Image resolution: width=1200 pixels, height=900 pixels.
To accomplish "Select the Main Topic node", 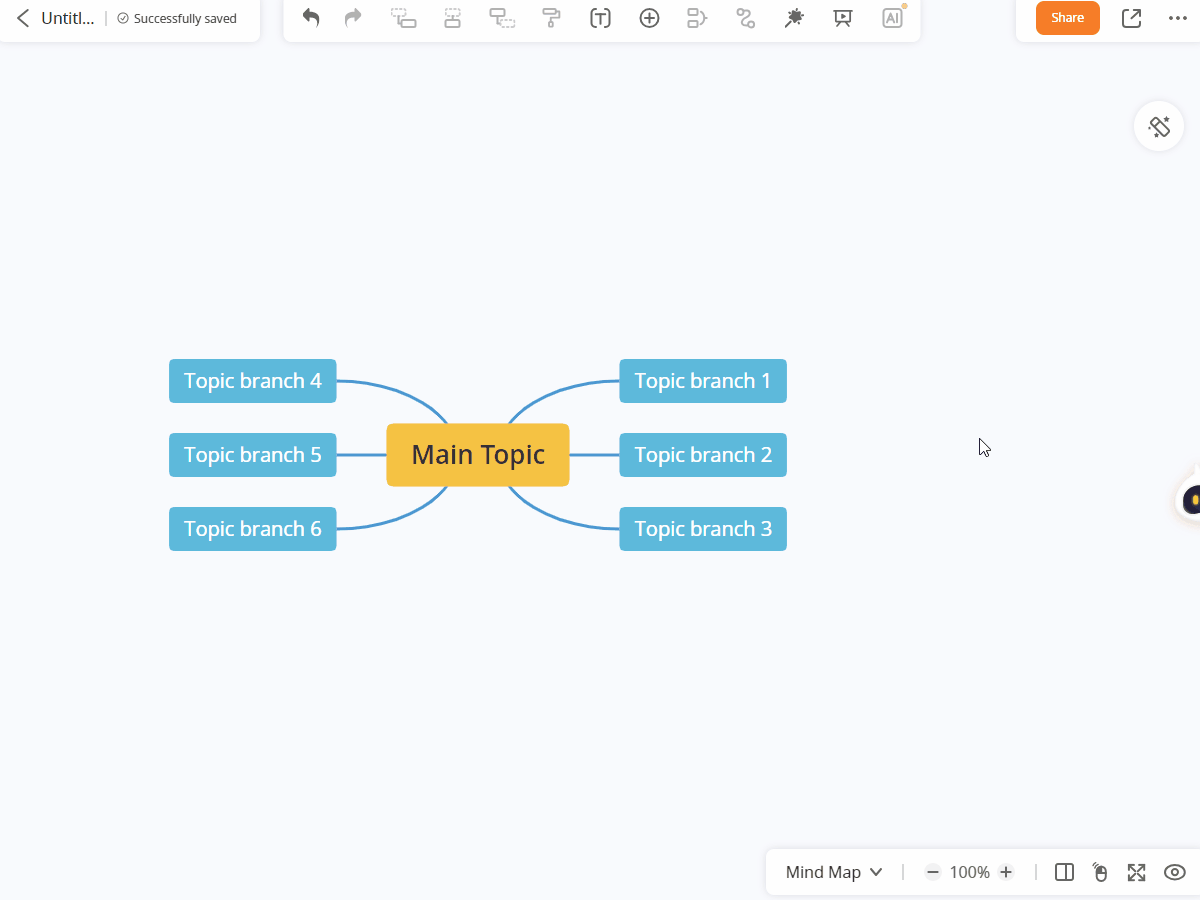I will coord(478,455).
